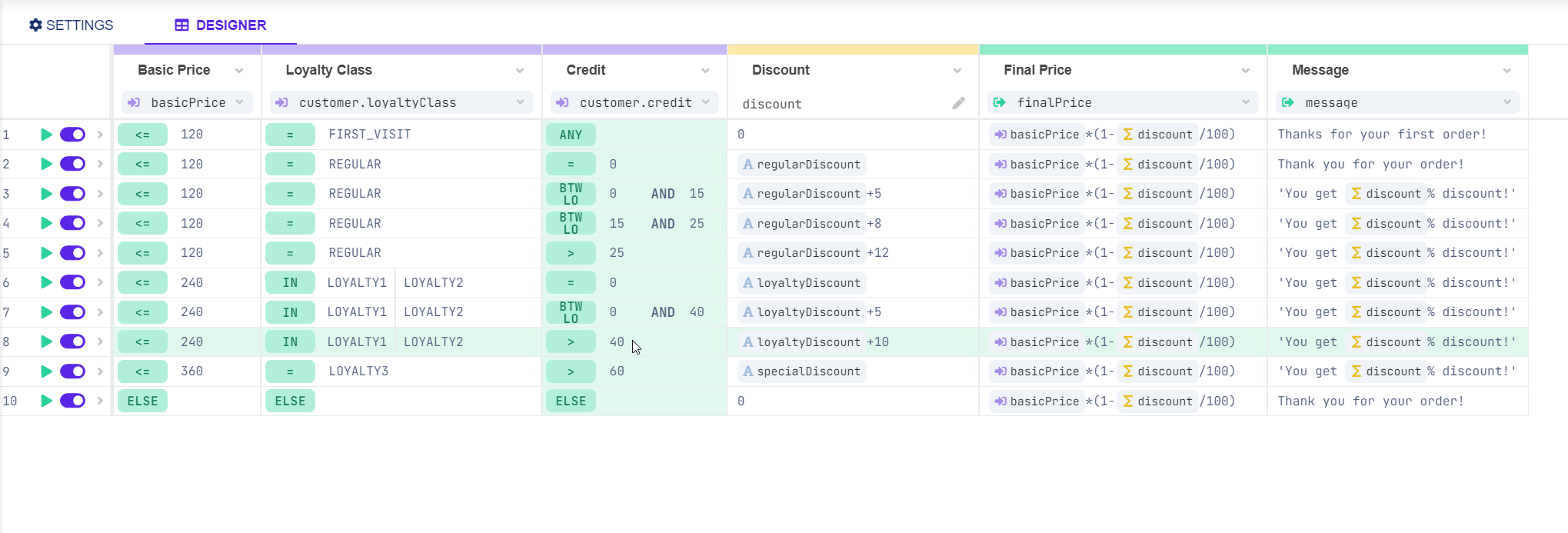Expand row 3 details chevron

coord(100,194)
